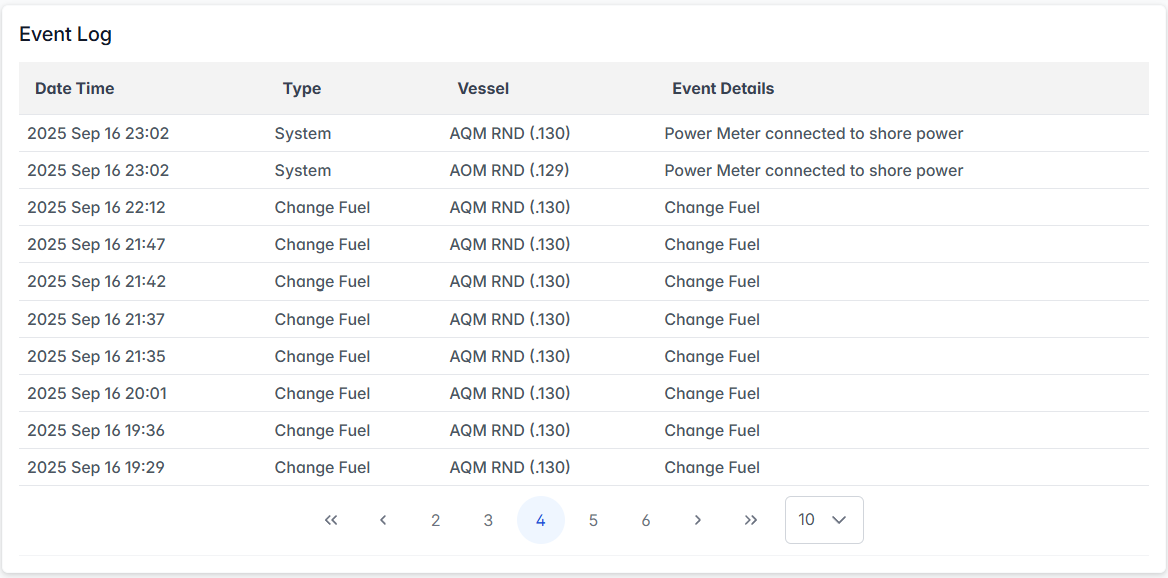Select the AQM RND (.129) system event row
The image size is (1168, 578).
[x=509, y=170]
